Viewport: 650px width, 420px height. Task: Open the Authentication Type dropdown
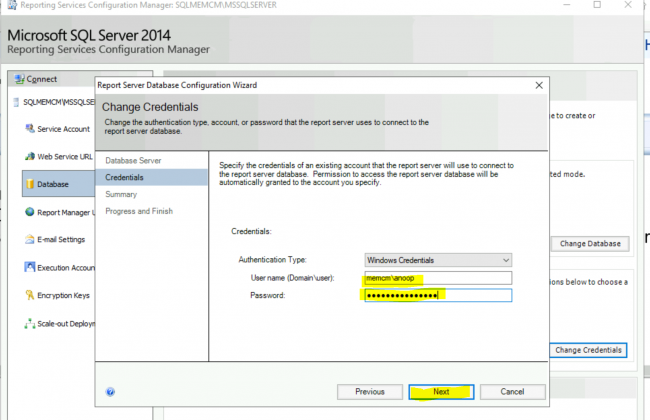(438, 260)
